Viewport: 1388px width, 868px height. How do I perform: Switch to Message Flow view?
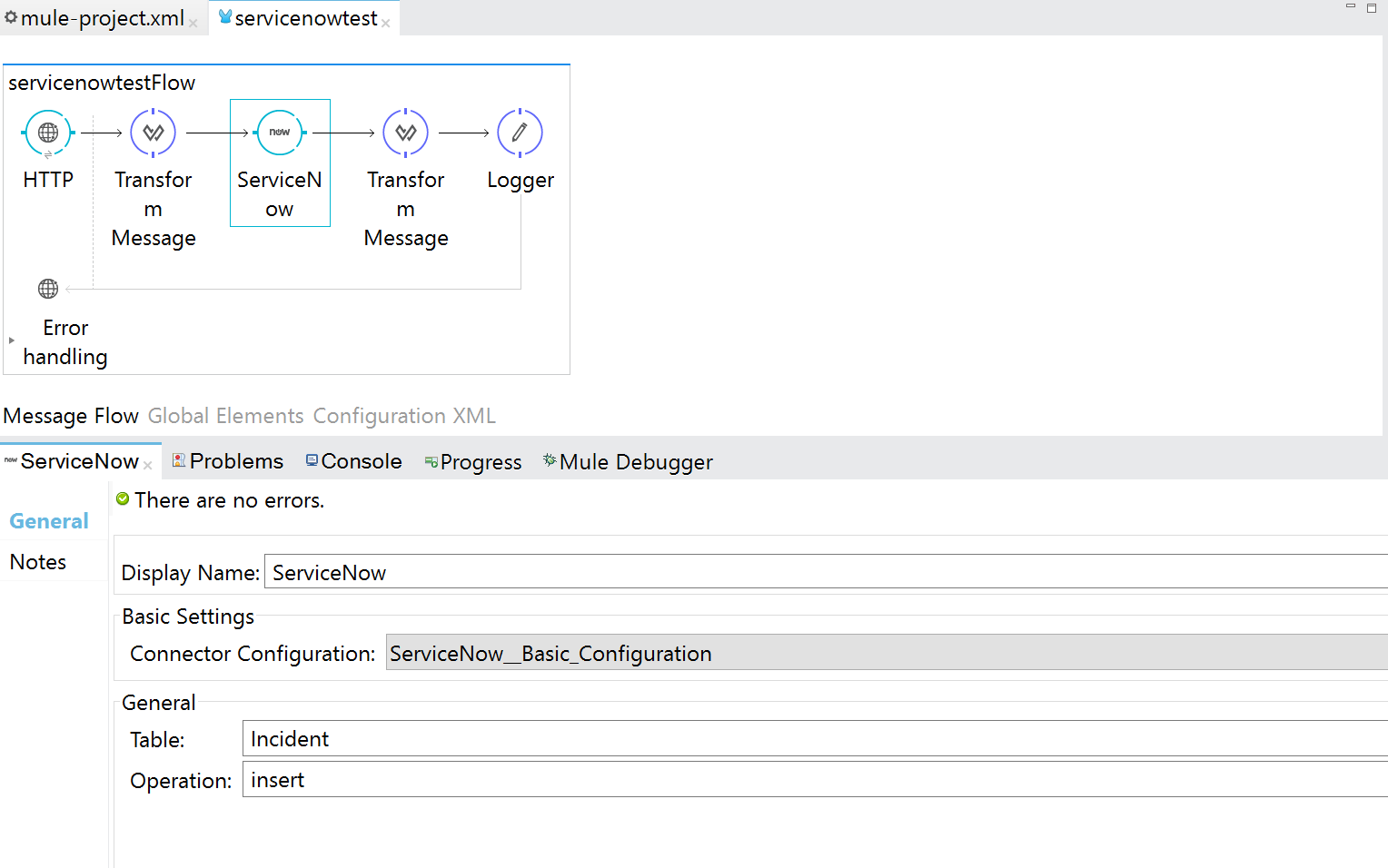pyautogui.click(x=71, y=416)
